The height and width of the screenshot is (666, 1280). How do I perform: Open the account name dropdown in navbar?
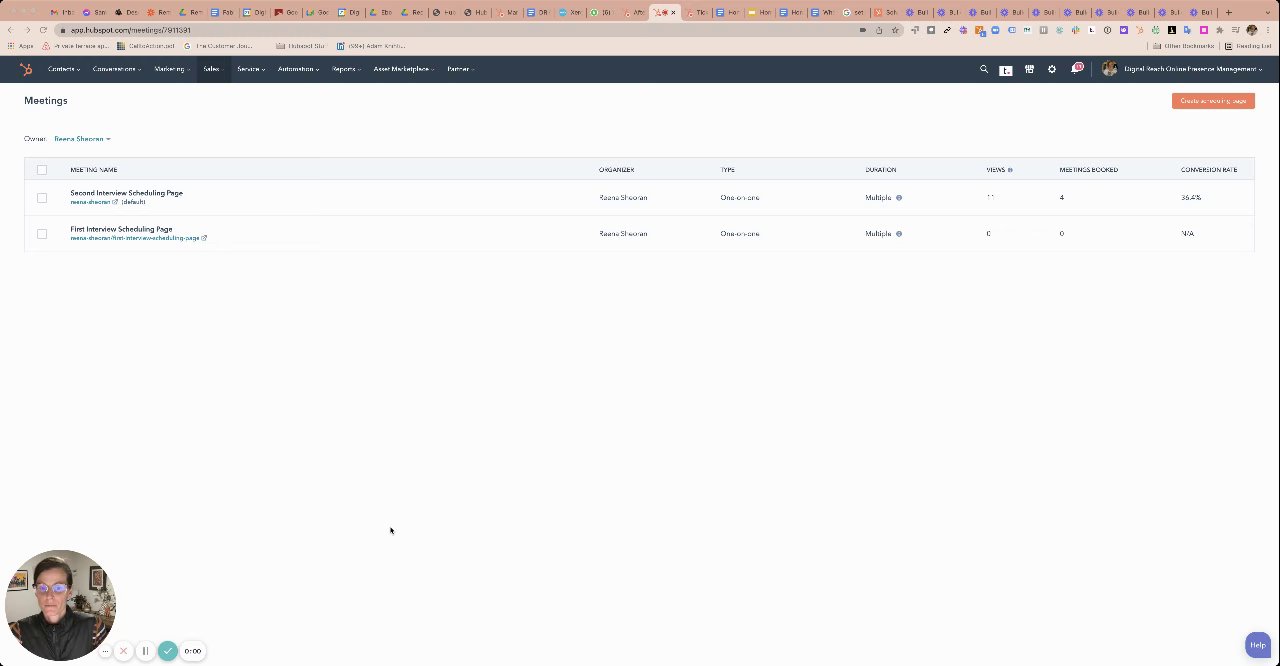coord(1193,69)
